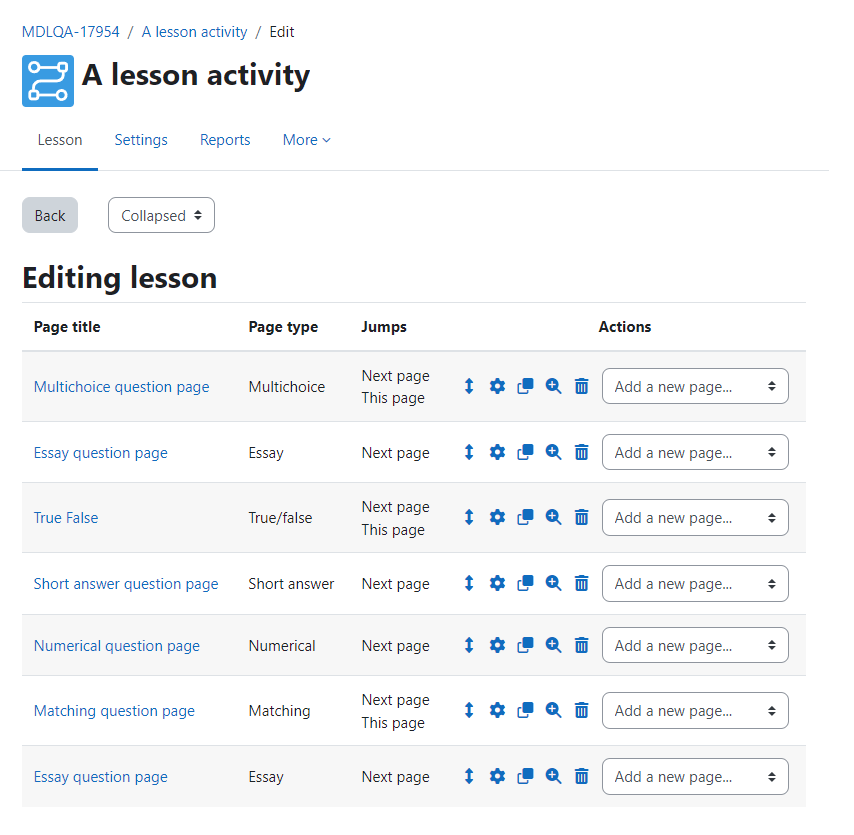Duplicate the Numerical question page
The height and width of the screenshot is (835, 854).
click(x=525, y=645)
